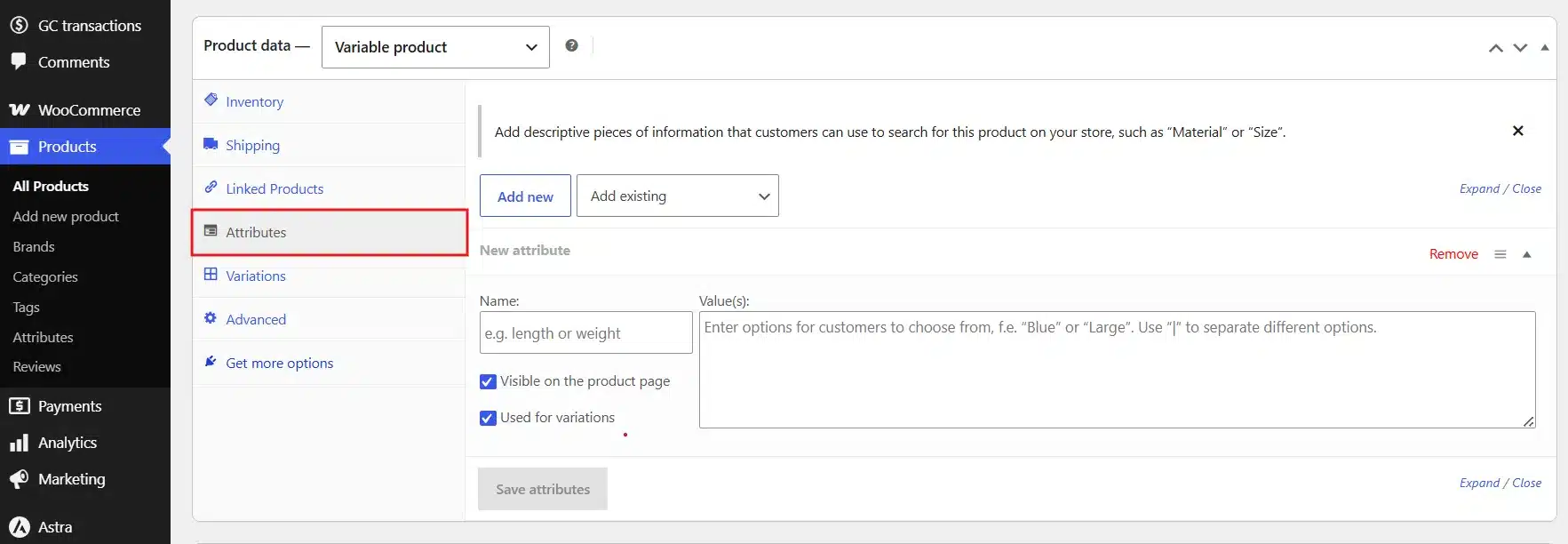Click the top Close link

(x=1527, y=188)
